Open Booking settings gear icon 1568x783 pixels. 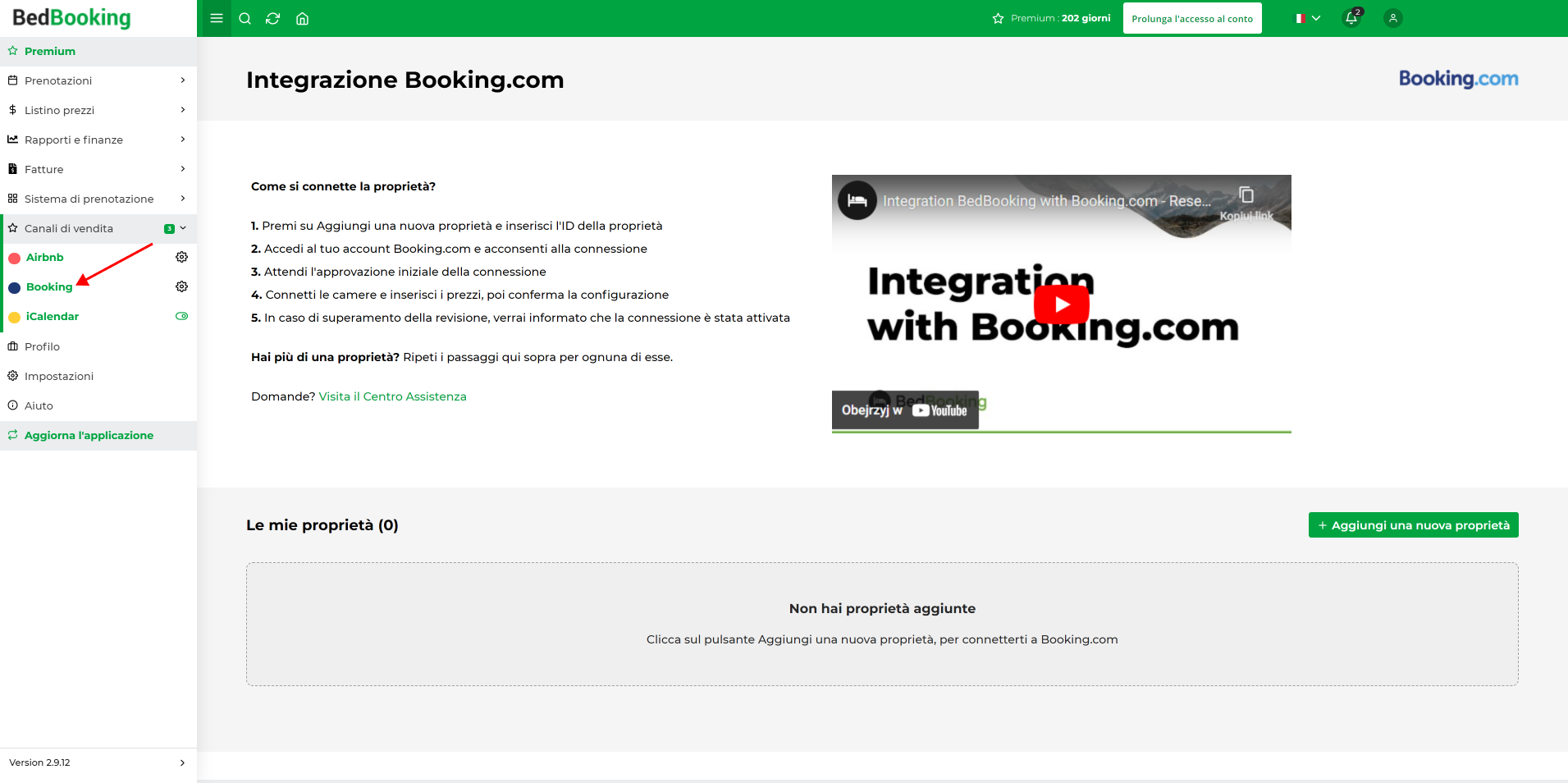coord(182,286)
